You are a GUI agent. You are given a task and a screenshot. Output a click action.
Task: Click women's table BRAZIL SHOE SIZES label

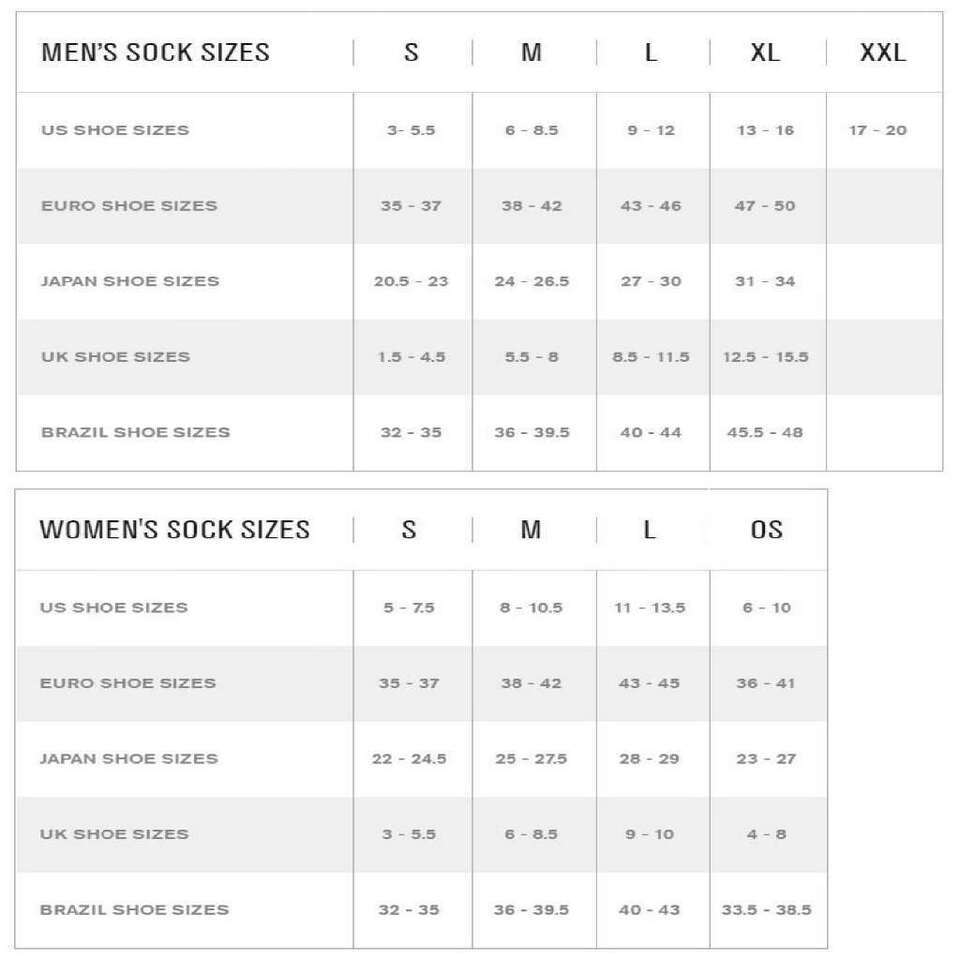click(x=134, y=910)
